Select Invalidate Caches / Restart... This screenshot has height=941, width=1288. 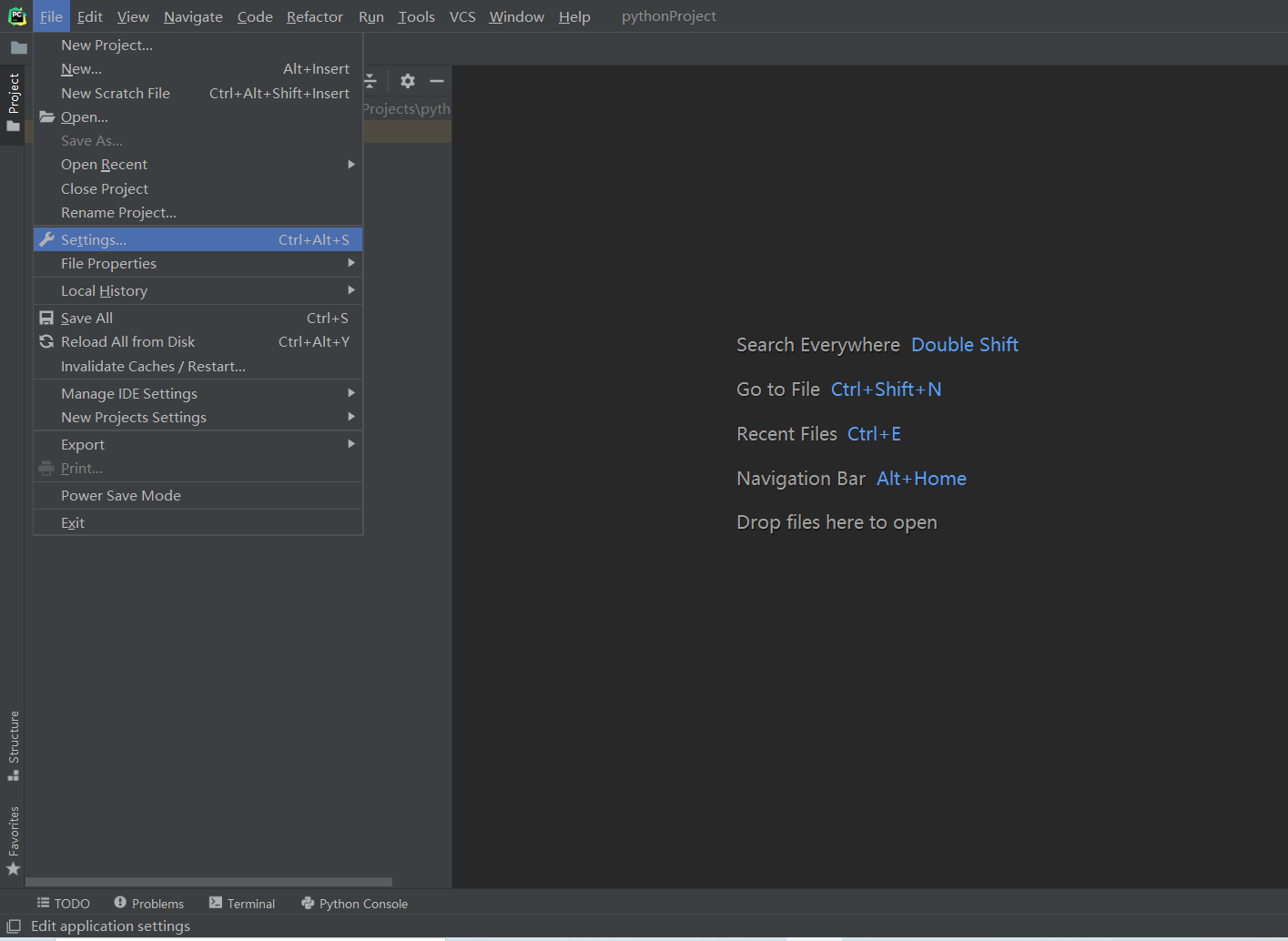198,366
